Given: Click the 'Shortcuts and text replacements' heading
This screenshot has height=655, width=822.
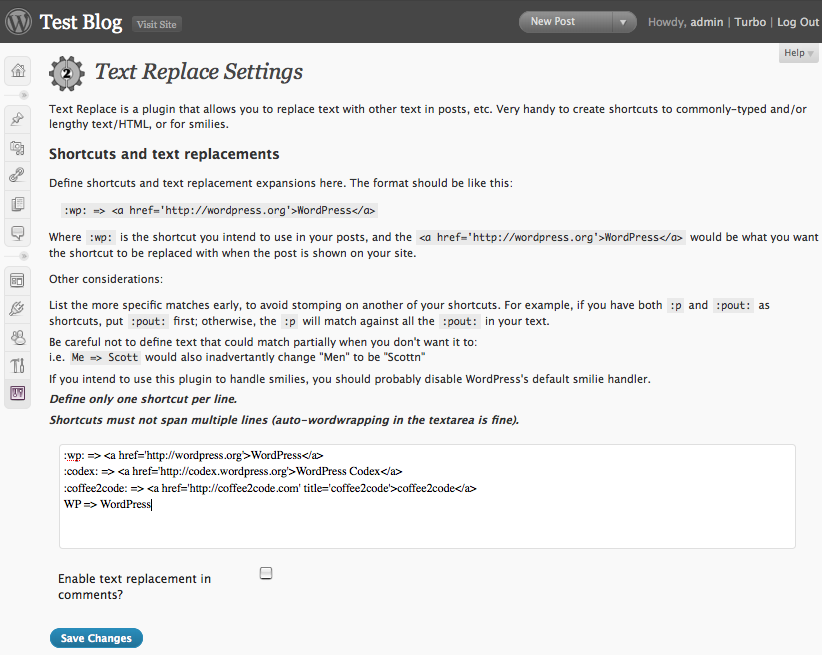Looking at the screenshot, I should 164,154.
